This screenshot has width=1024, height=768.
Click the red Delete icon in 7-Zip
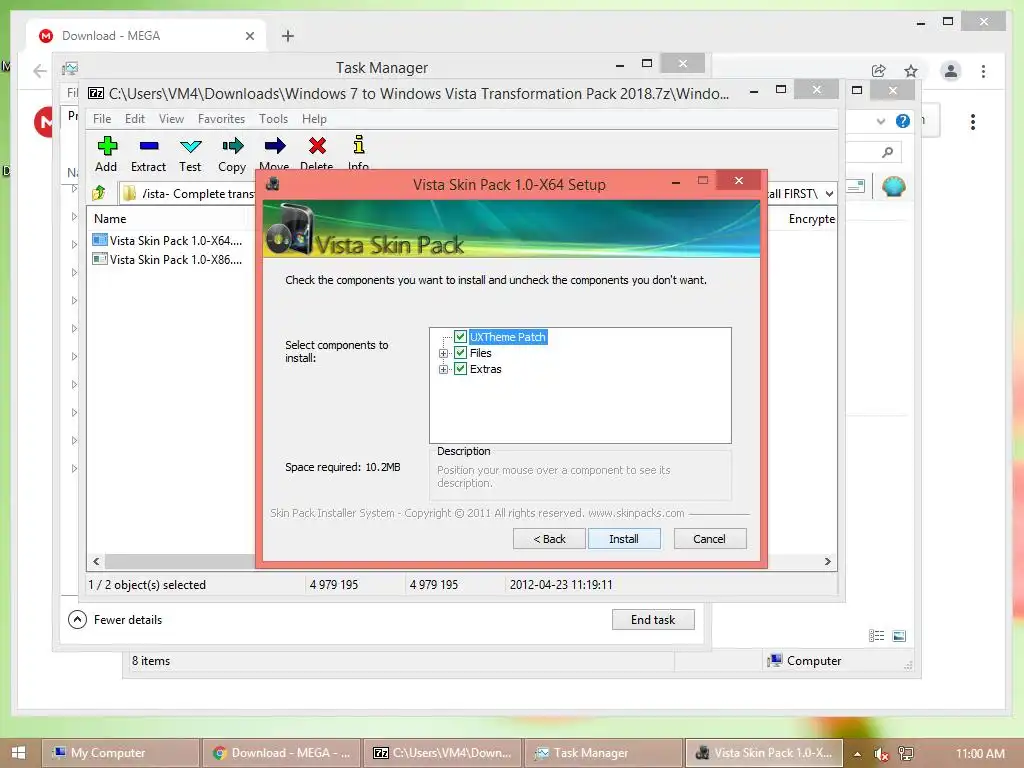317,146
